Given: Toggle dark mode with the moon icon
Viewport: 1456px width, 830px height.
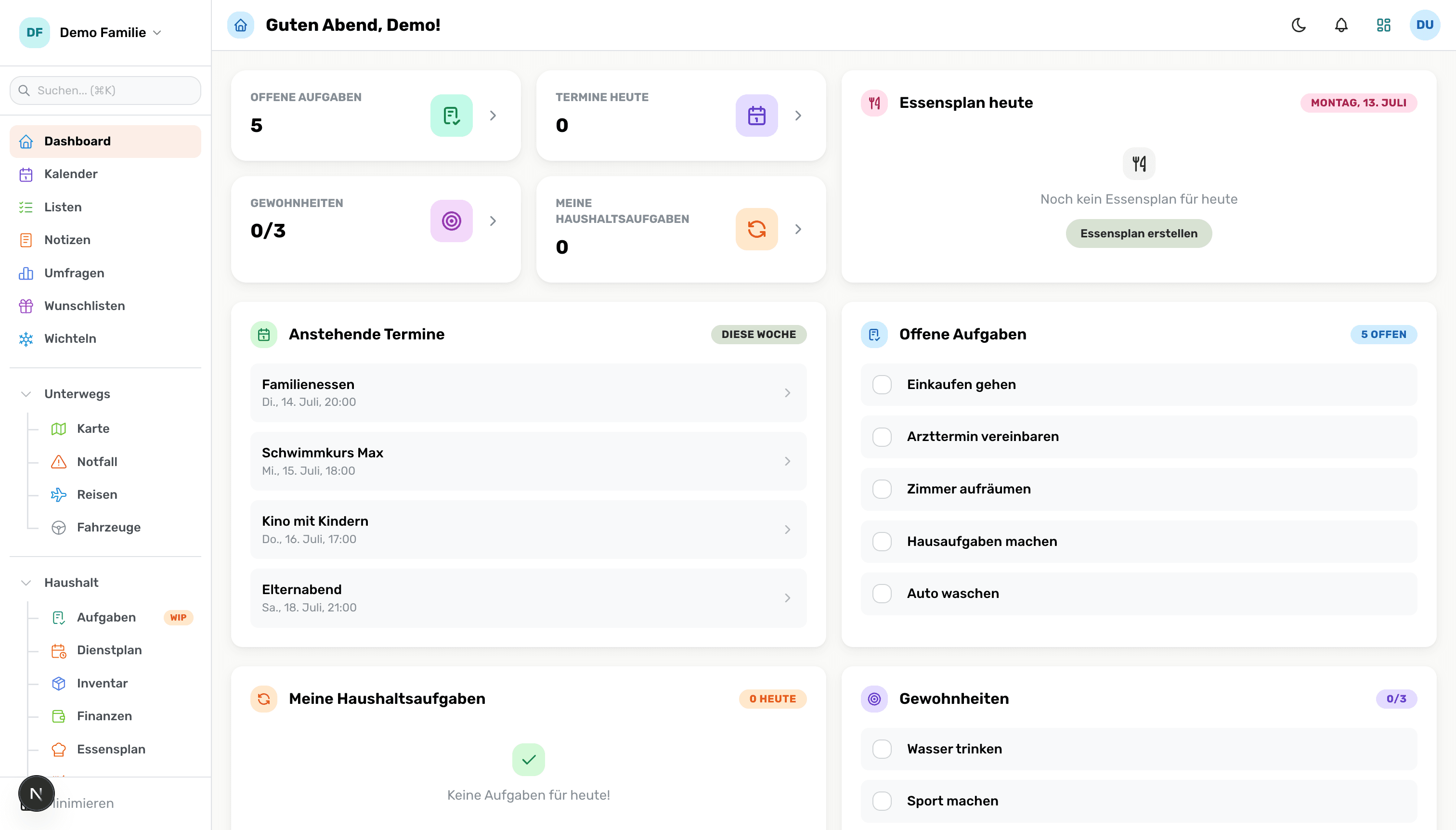Looking at the screenshot, I should coord(1299,25).
